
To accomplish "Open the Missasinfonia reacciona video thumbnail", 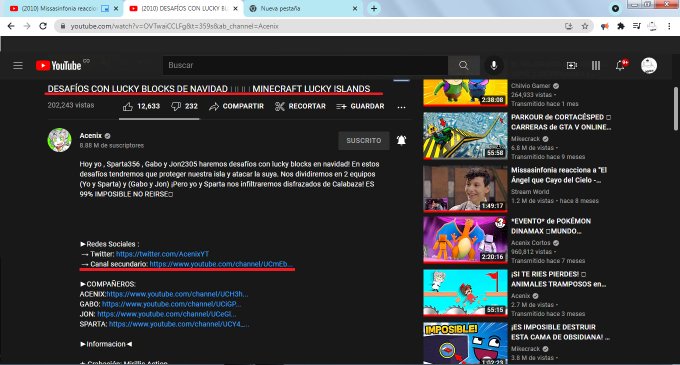I will (465, 189).
